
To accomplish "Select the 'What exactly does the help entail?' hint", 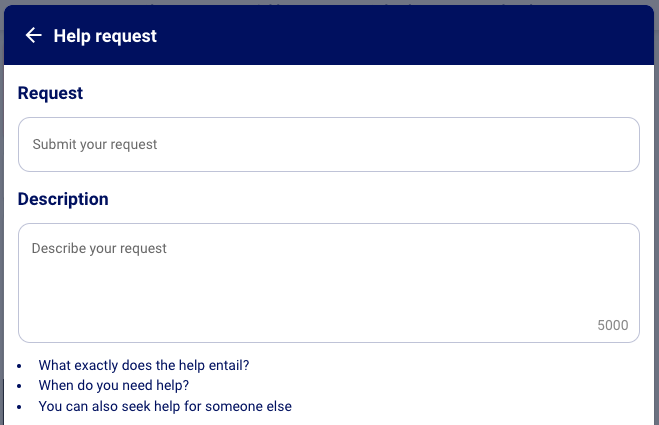I will [143, 365].
